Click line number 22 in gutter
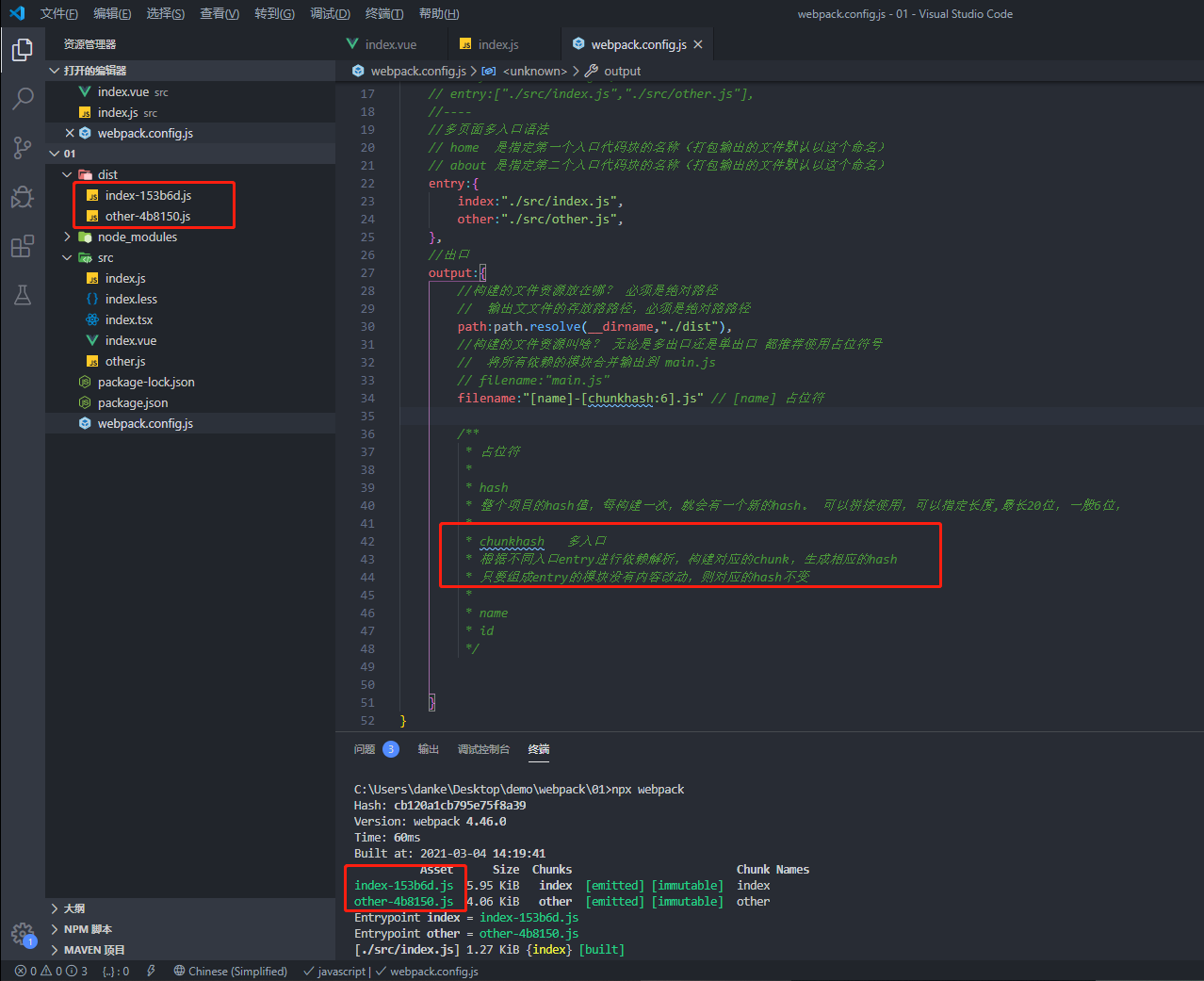Screen dimensions: 1204x981 coord(367,183)
